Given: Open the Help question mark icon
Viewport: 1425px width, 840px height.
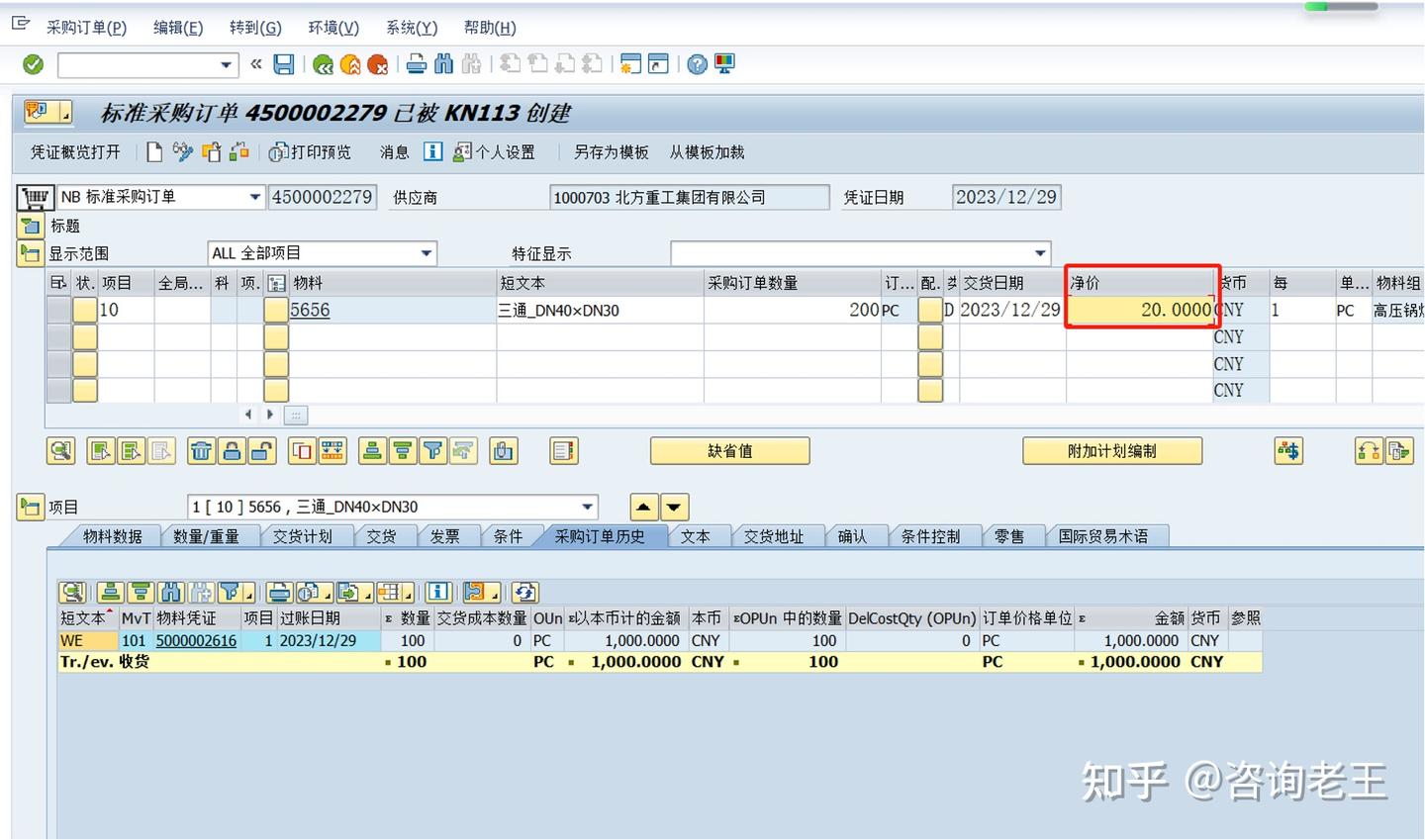Looking at the screenshot, I should [x=698, y=65].
